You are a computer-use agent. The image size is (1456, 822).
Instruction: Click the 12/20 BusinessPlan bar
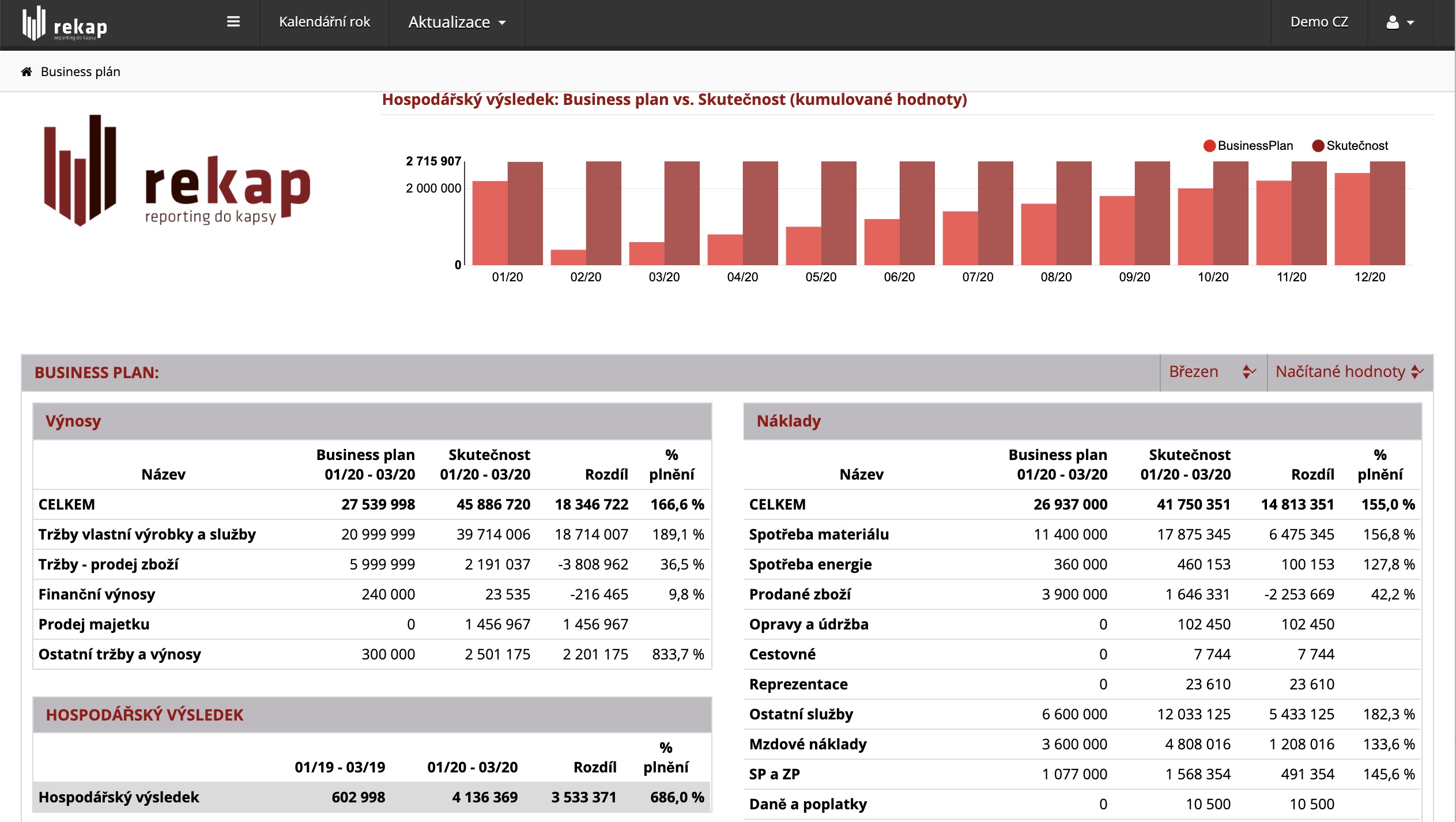pyautogui.click(x=1352, y=219)
